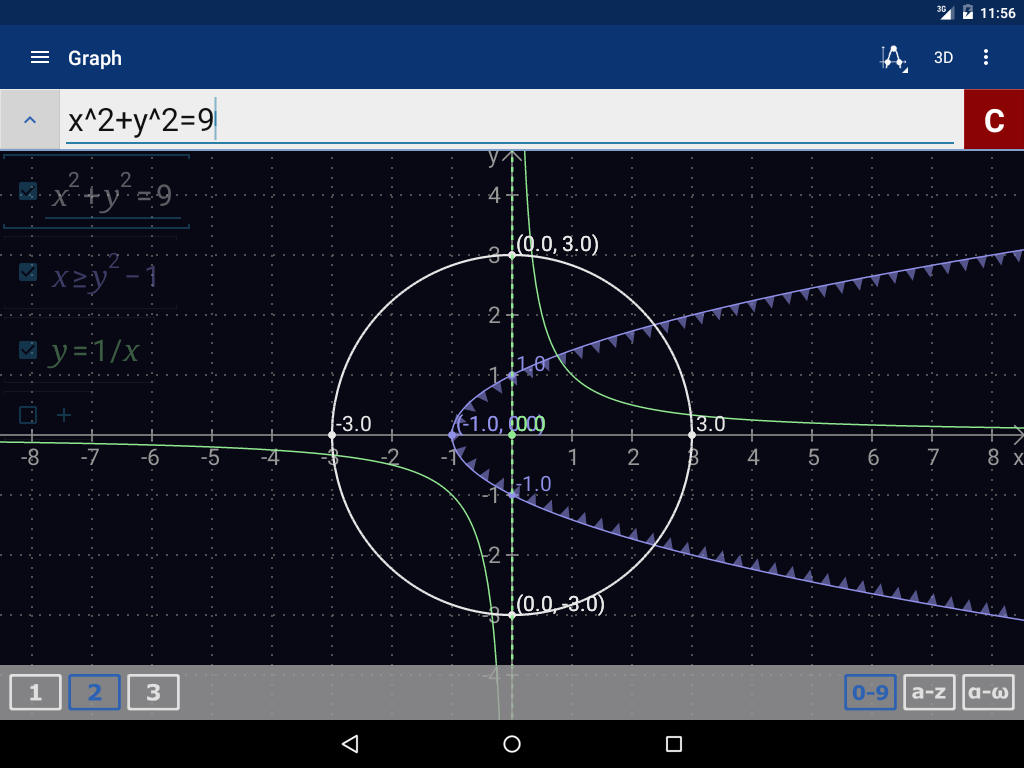Screen dimensions: 1024x768
Task: Tap the Android recent apps button
Action: coord(674,744)
